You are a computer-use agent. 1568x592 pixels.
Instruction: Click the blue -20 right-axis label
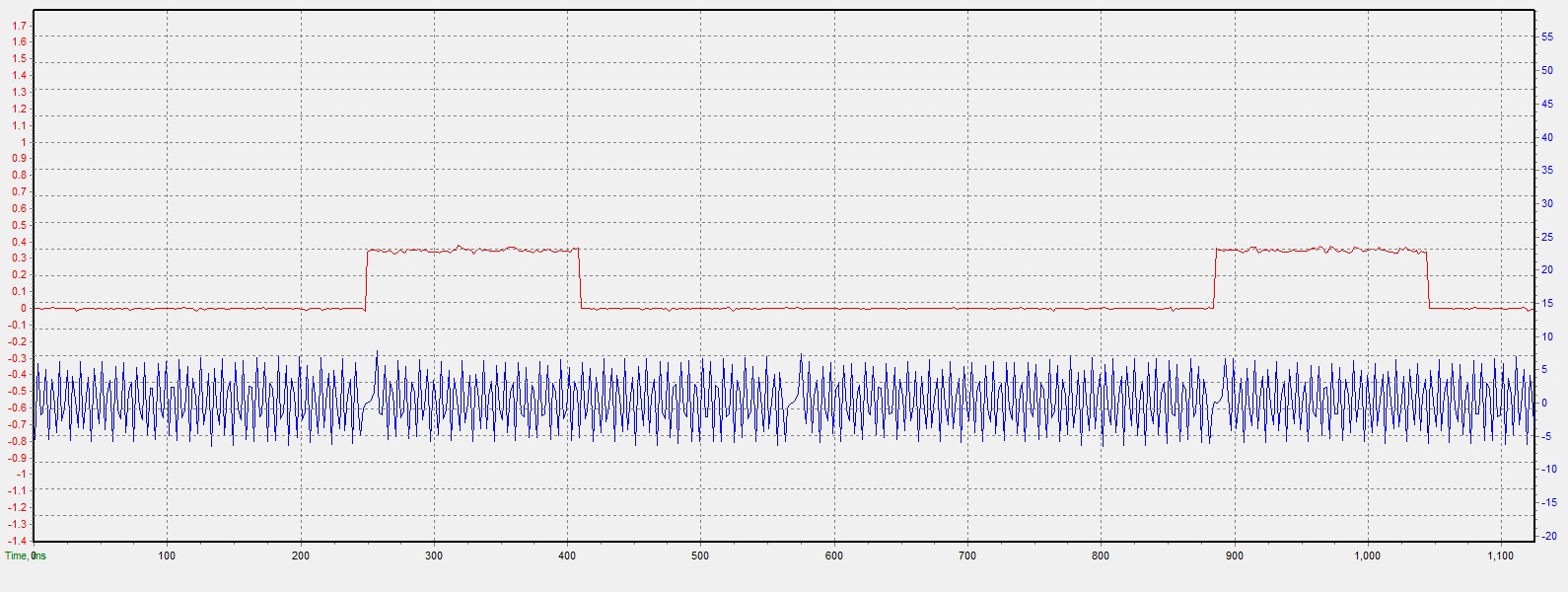(1547, 536)
